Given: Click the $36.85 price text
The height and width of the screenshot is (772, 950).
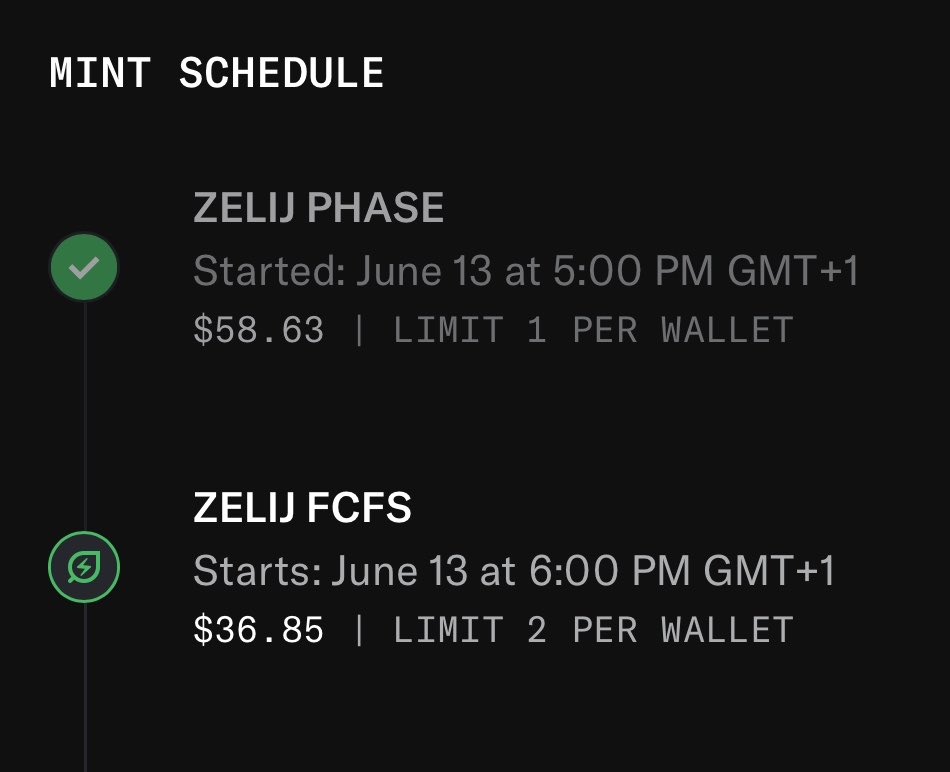Looking at the screenshot, I should click(x=259, y=630).
